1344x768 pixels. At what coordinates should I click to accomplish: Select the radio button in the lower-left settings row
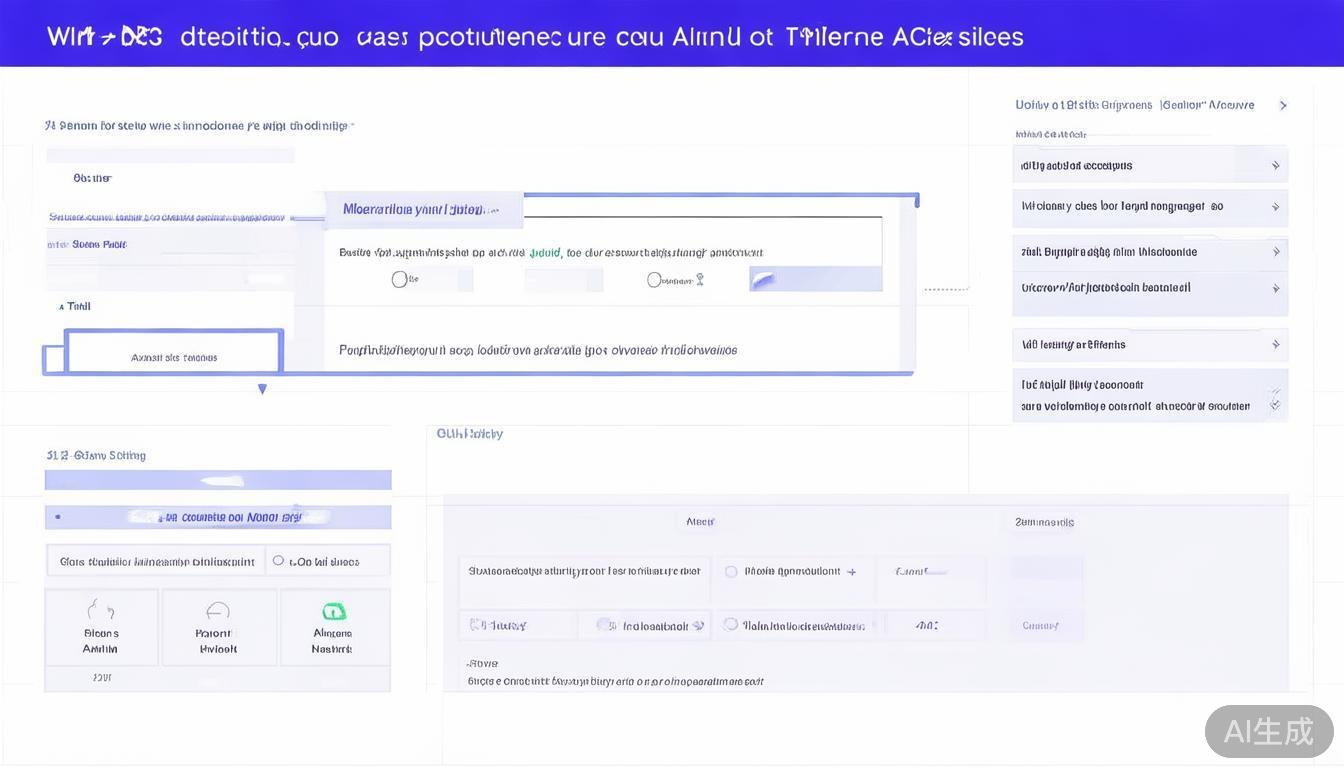[x=278, y=561]
